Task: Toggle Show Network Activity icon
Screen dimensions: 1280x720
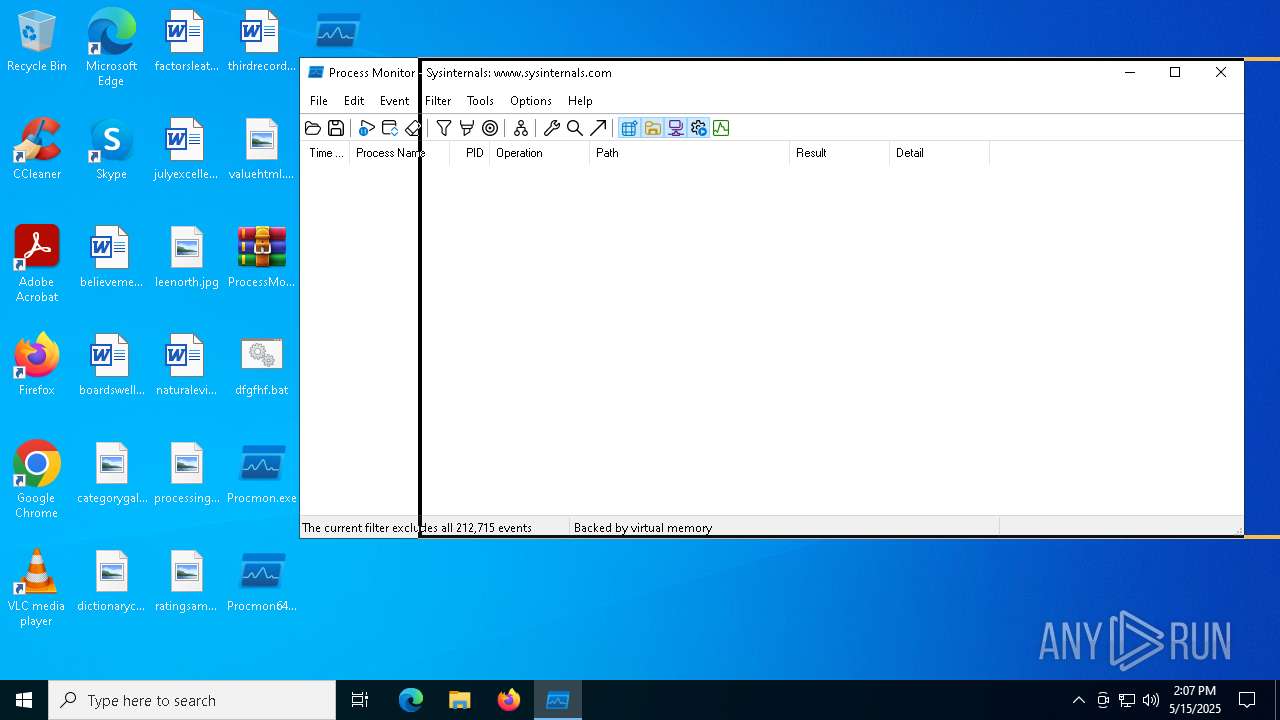Action: (675, 128)
